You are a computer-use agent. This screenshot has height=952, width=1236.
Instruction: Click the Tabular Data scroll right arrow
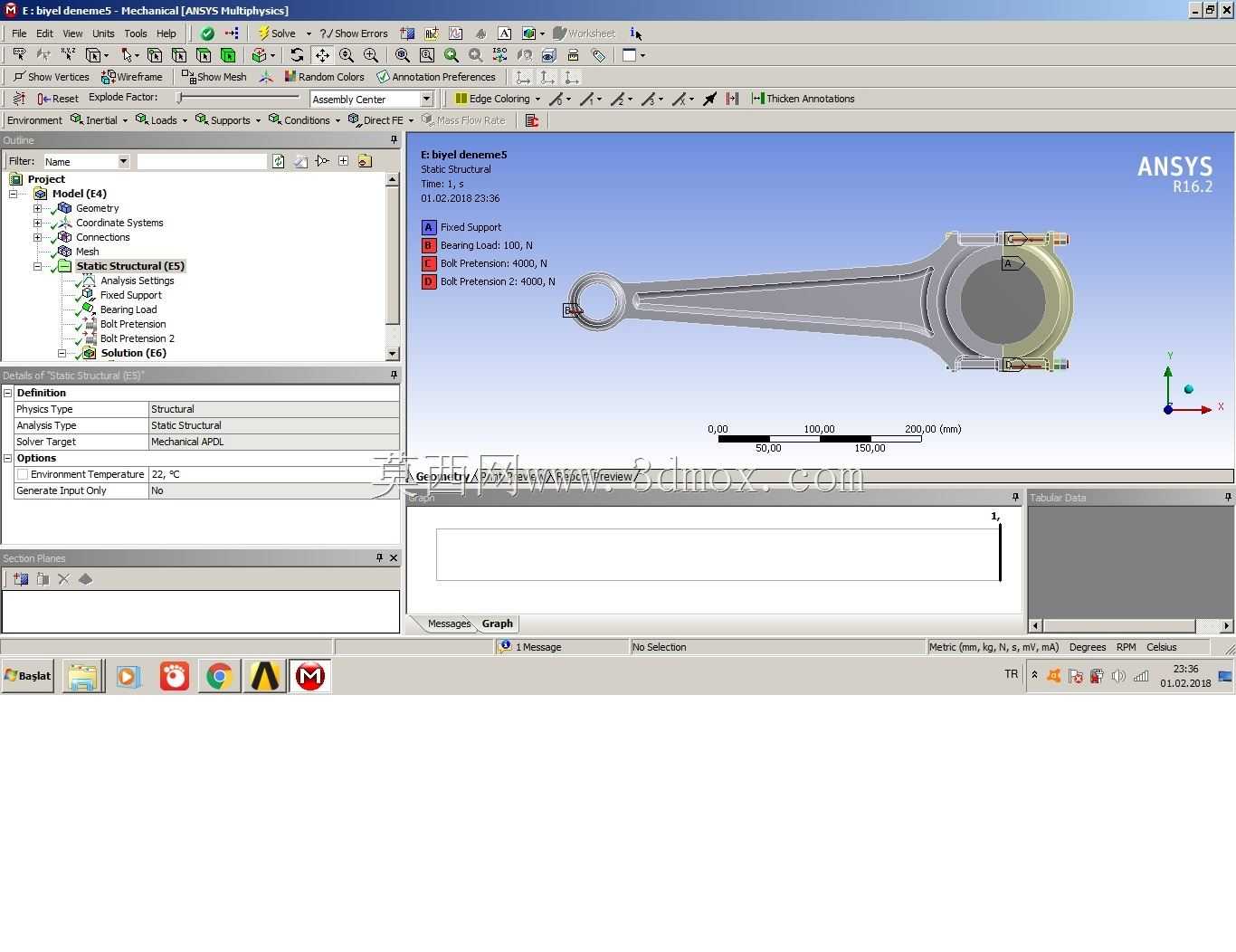point(1227,625)
